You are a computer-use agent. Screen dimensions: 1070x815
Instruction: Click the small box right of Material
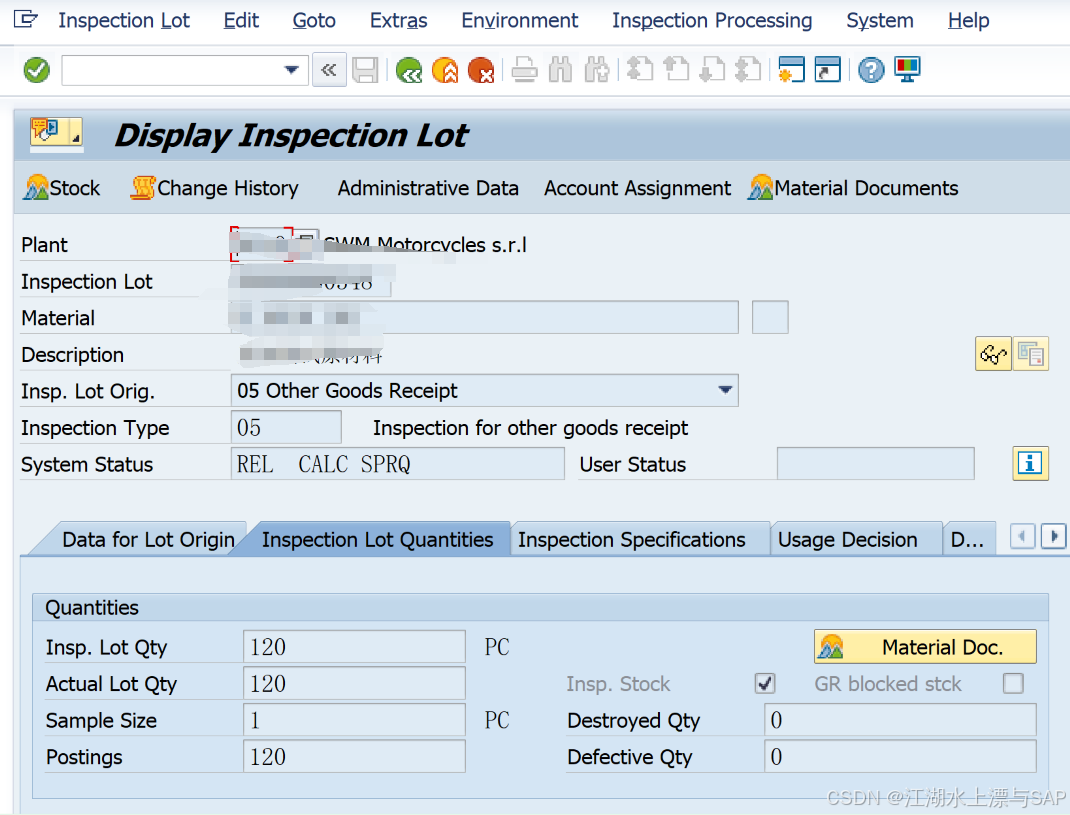pyautogui.click(x=770, y=317)
